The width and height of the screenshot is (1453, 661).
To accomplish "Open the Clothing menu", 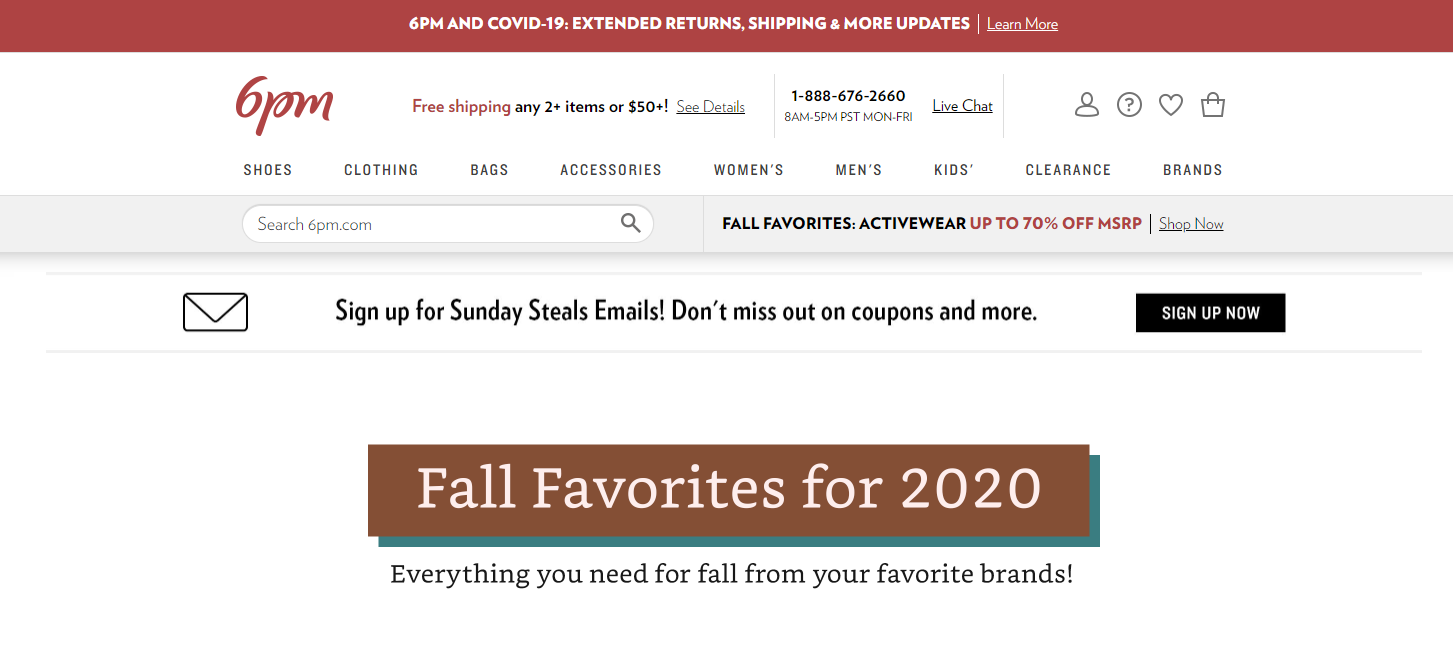I will coord(381,170).
